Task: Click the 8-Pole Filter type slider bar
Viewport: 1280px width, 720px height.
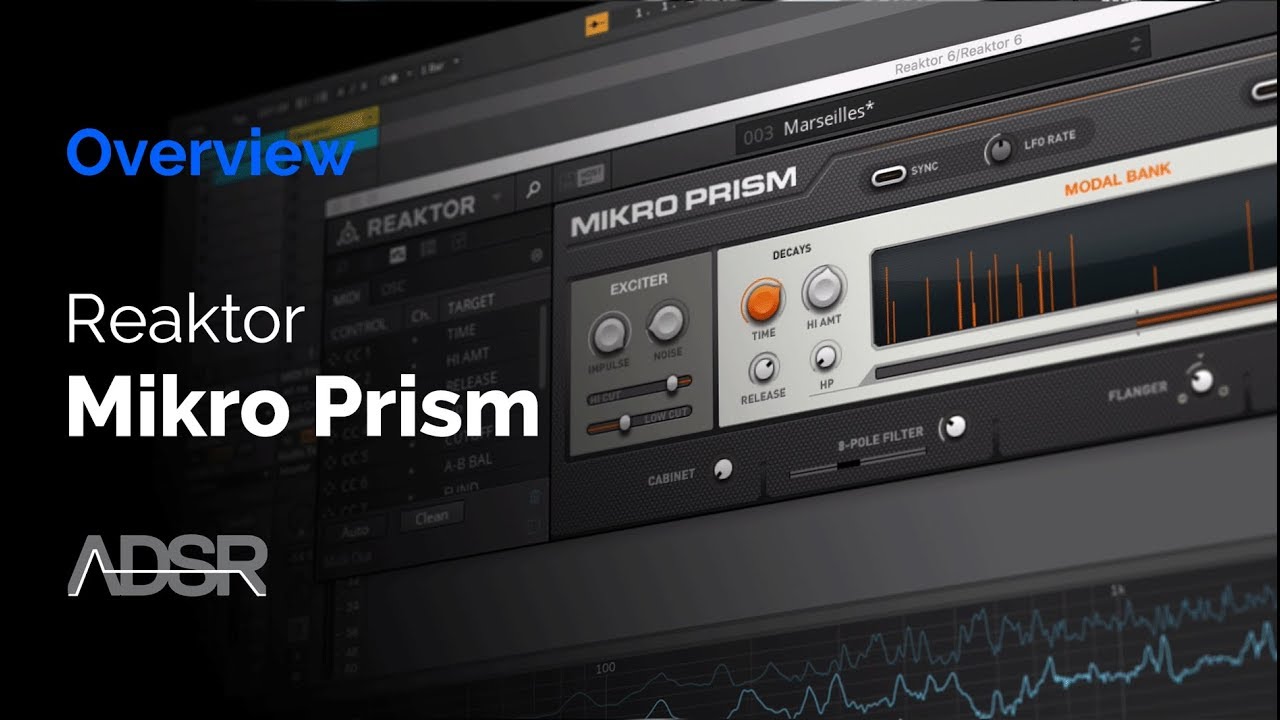Action: pos(857,465)
